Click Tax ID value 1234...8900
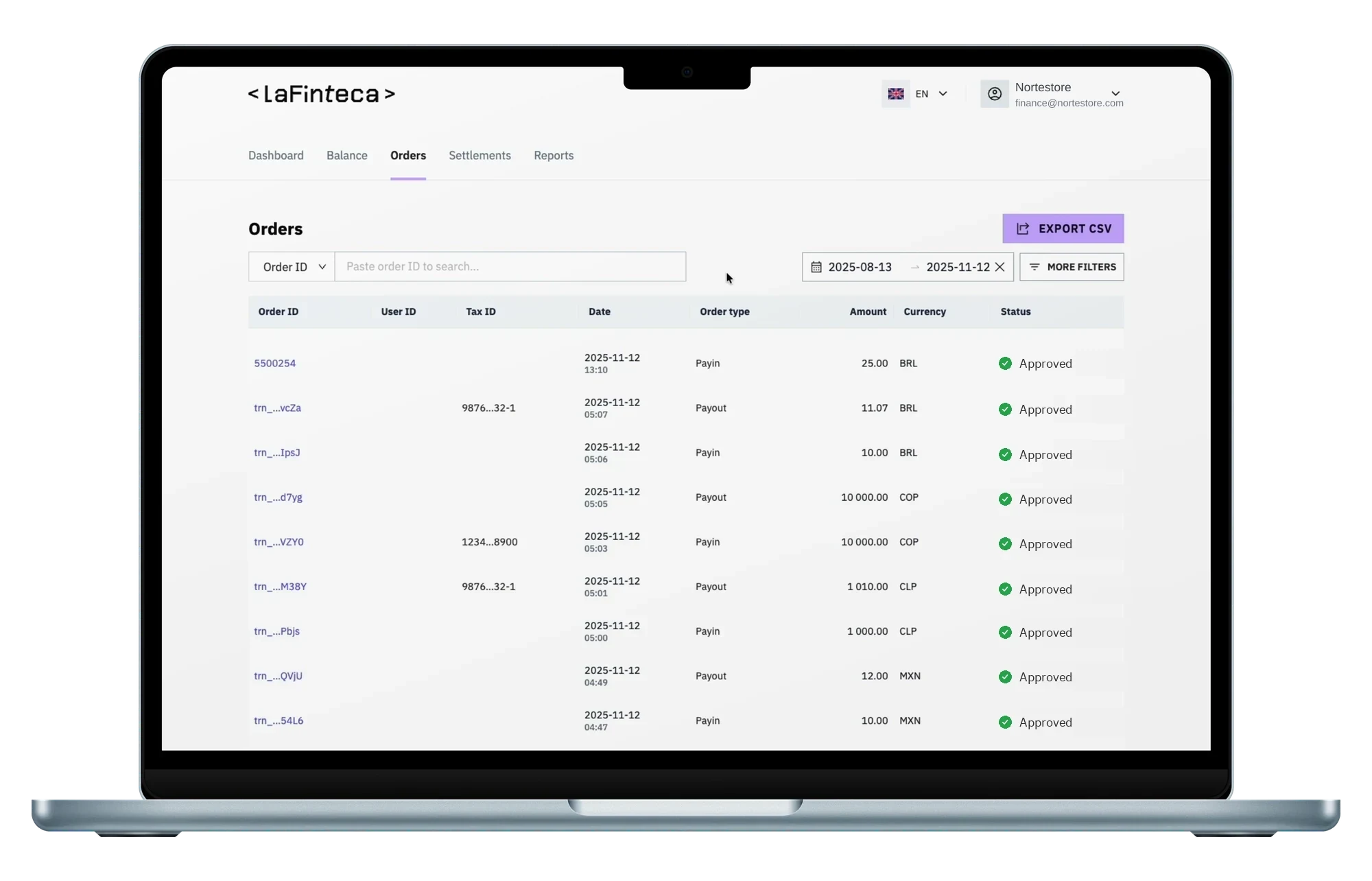The width and height of the screenshot is (1372, 881). click(x=490, y=542)
